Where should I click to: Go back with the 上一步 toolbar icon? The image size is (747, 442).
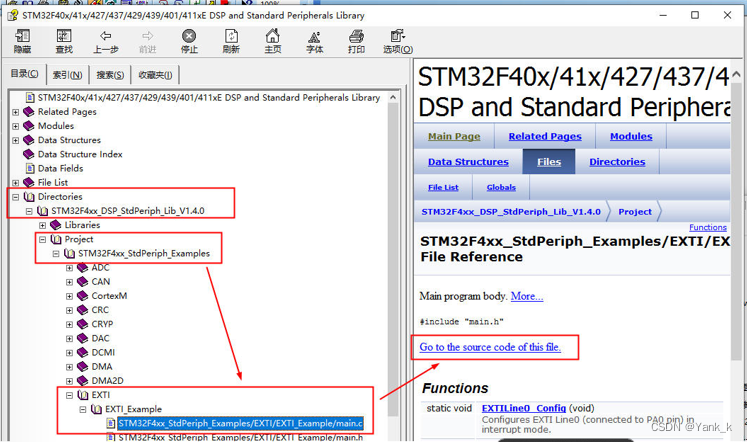[x=106, y=36]
